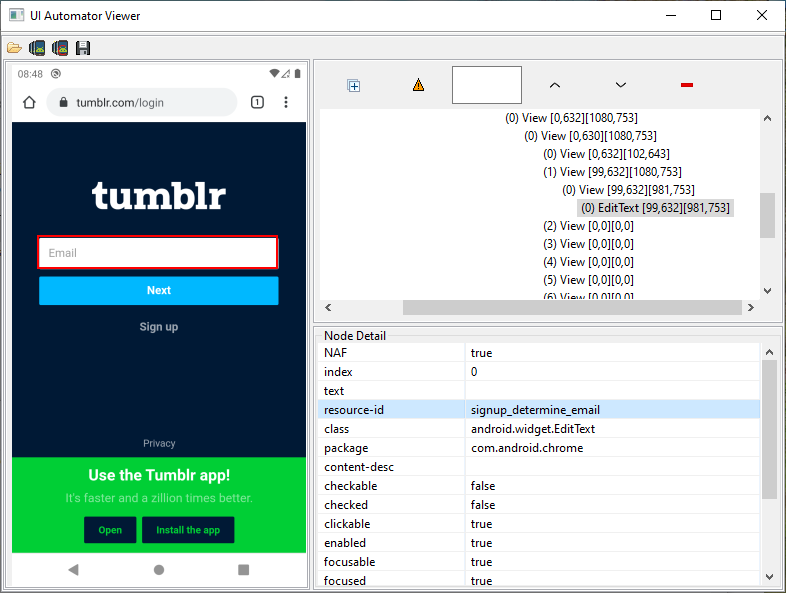Click the Email field in the screenshot
The image size is (786, 593).
[x=158, y=253]
